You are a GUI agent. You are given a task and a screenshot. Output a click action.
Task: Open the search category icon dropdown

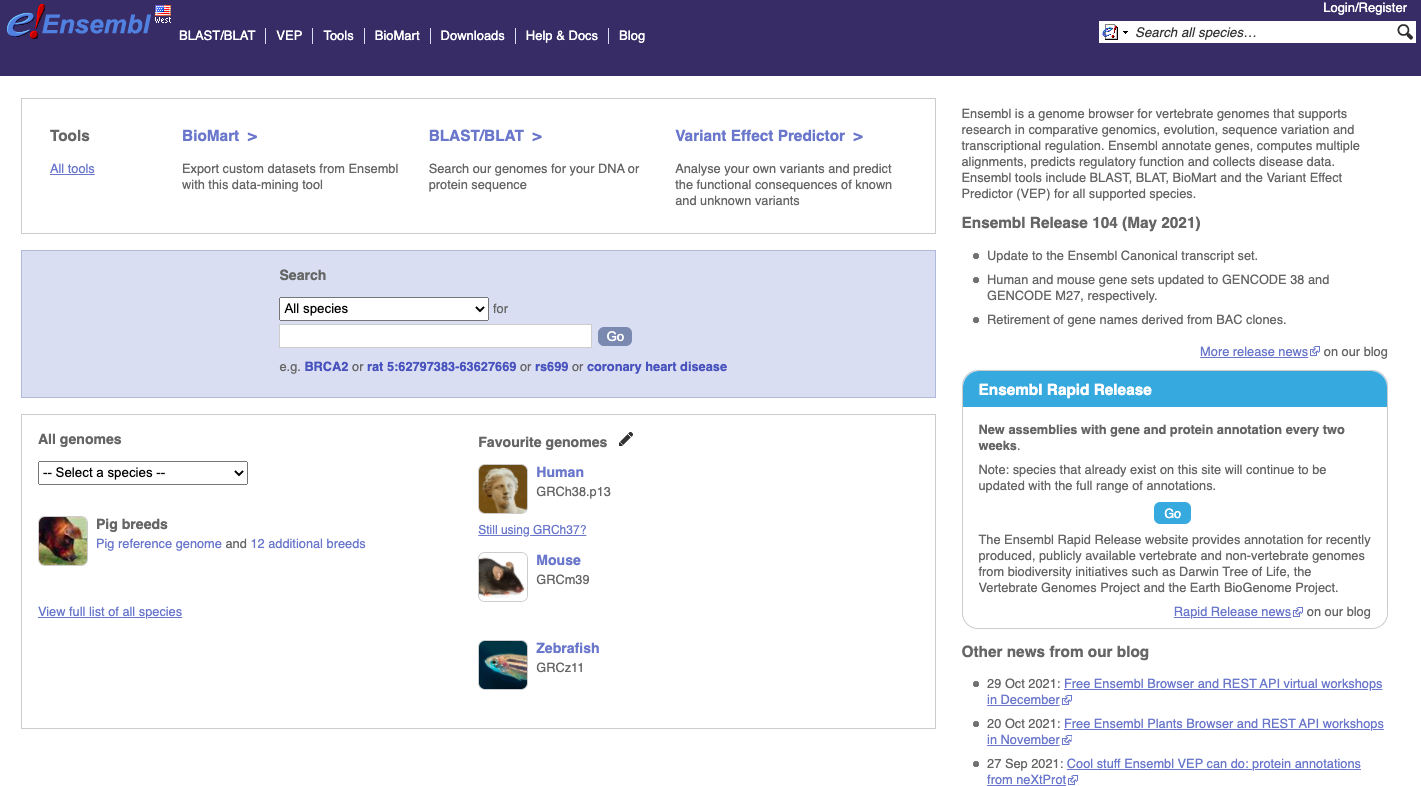tap(1115, 33)
